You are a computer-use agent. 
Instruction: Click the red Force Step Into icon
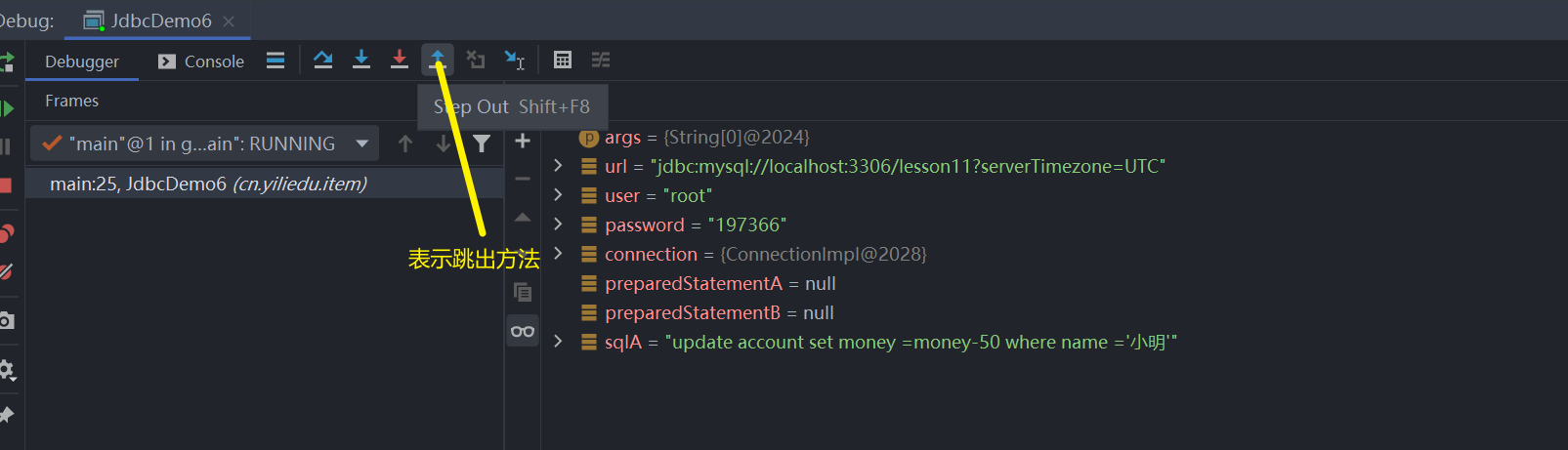click(400, 61)
